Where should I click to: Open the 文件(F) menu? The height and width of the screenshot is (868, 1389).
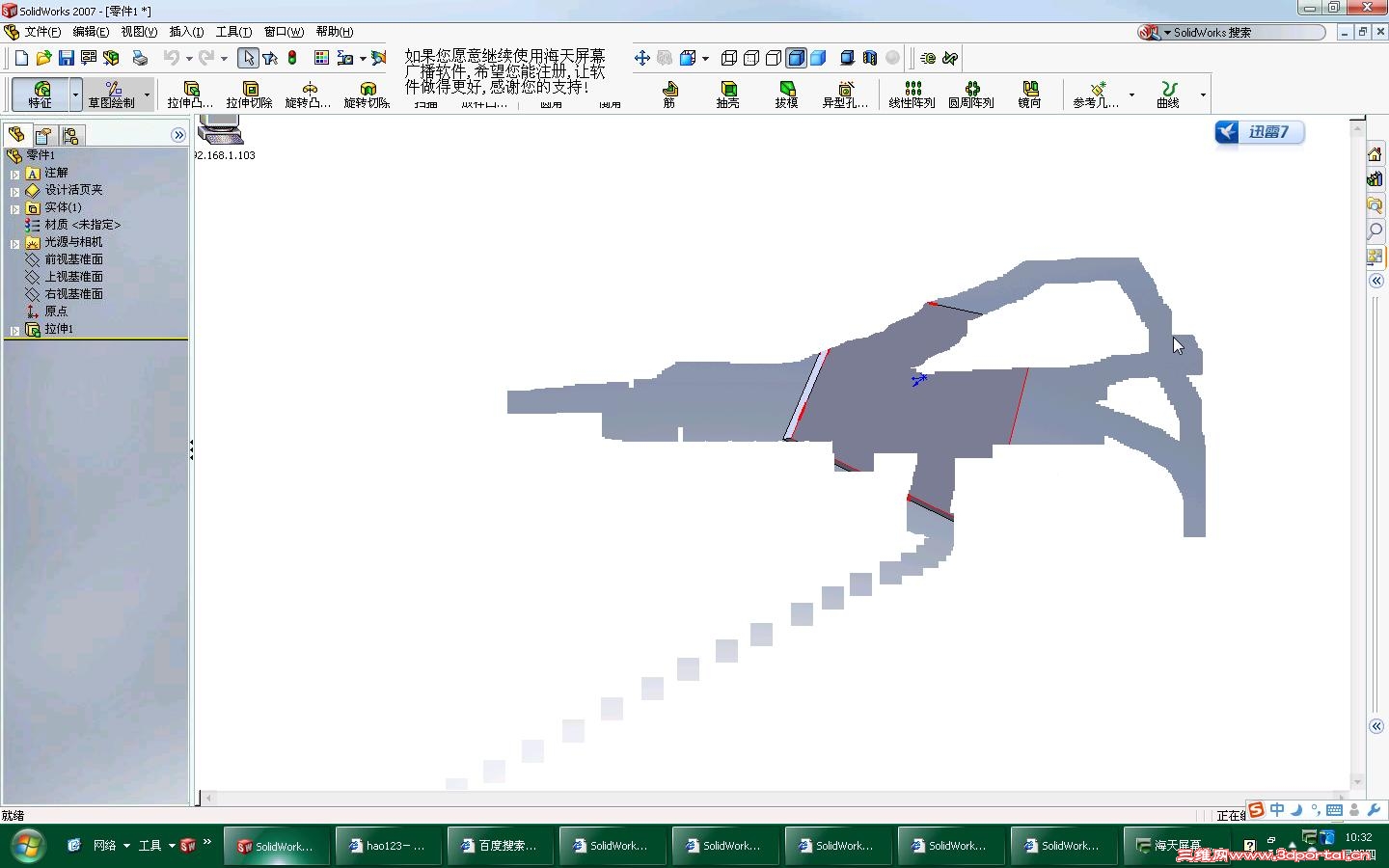pos(42,32)
